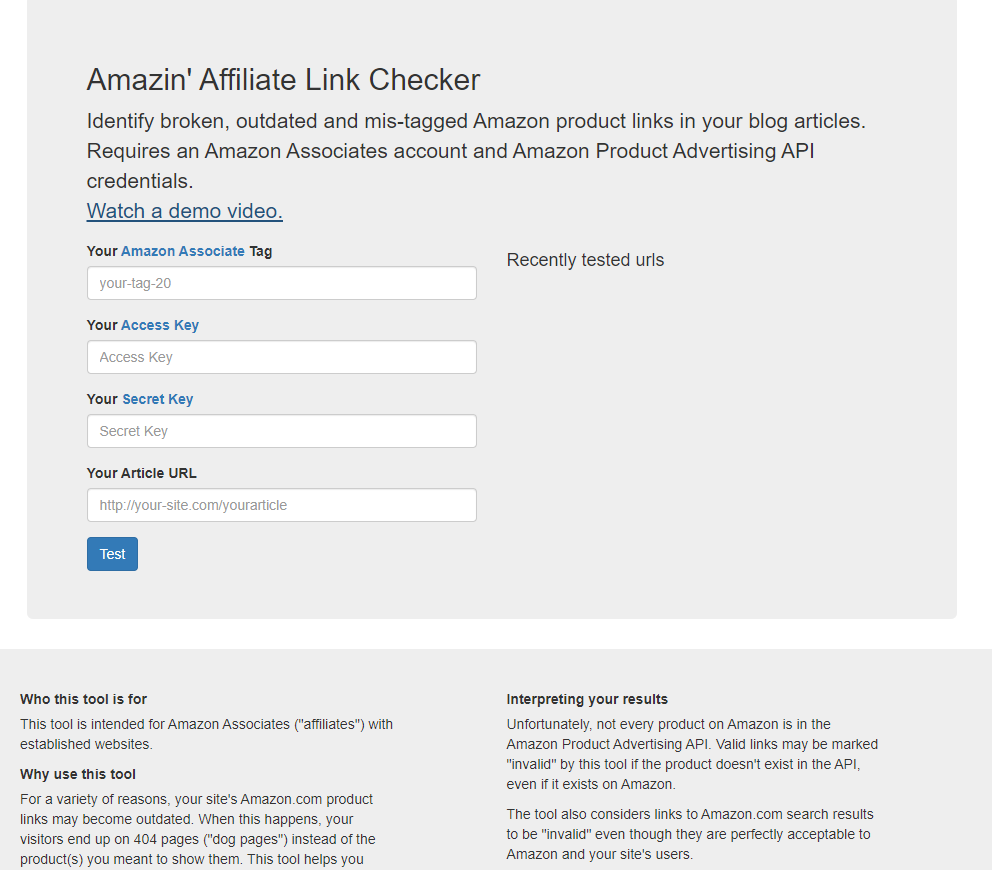This screenshot has width=992, height=870.
Task: Click the paragraph about established Amazon Associates websites
Action: [x=206, y=734]
